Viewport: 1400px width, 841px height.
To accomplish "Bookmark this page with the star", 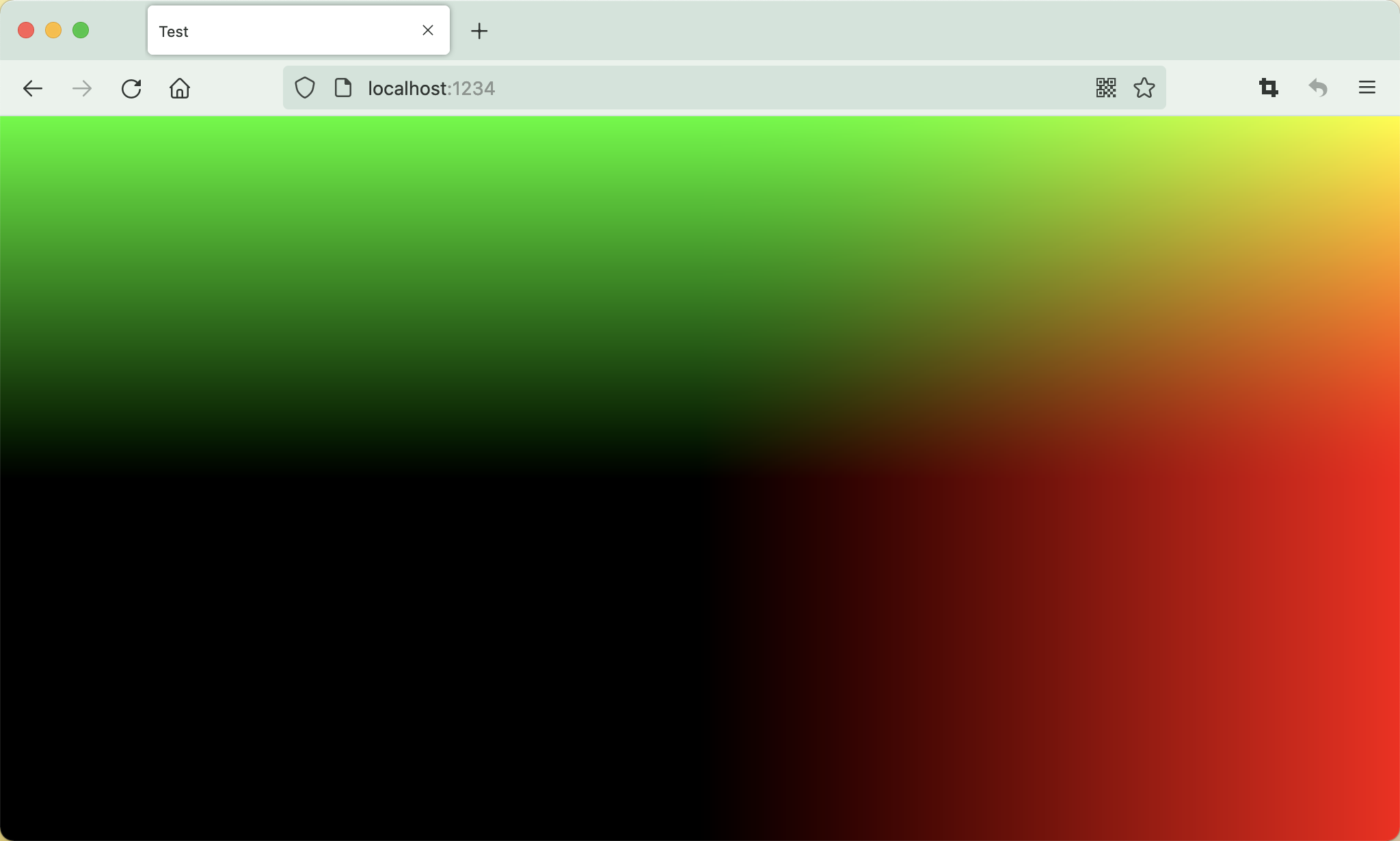I will (1144, 88).
